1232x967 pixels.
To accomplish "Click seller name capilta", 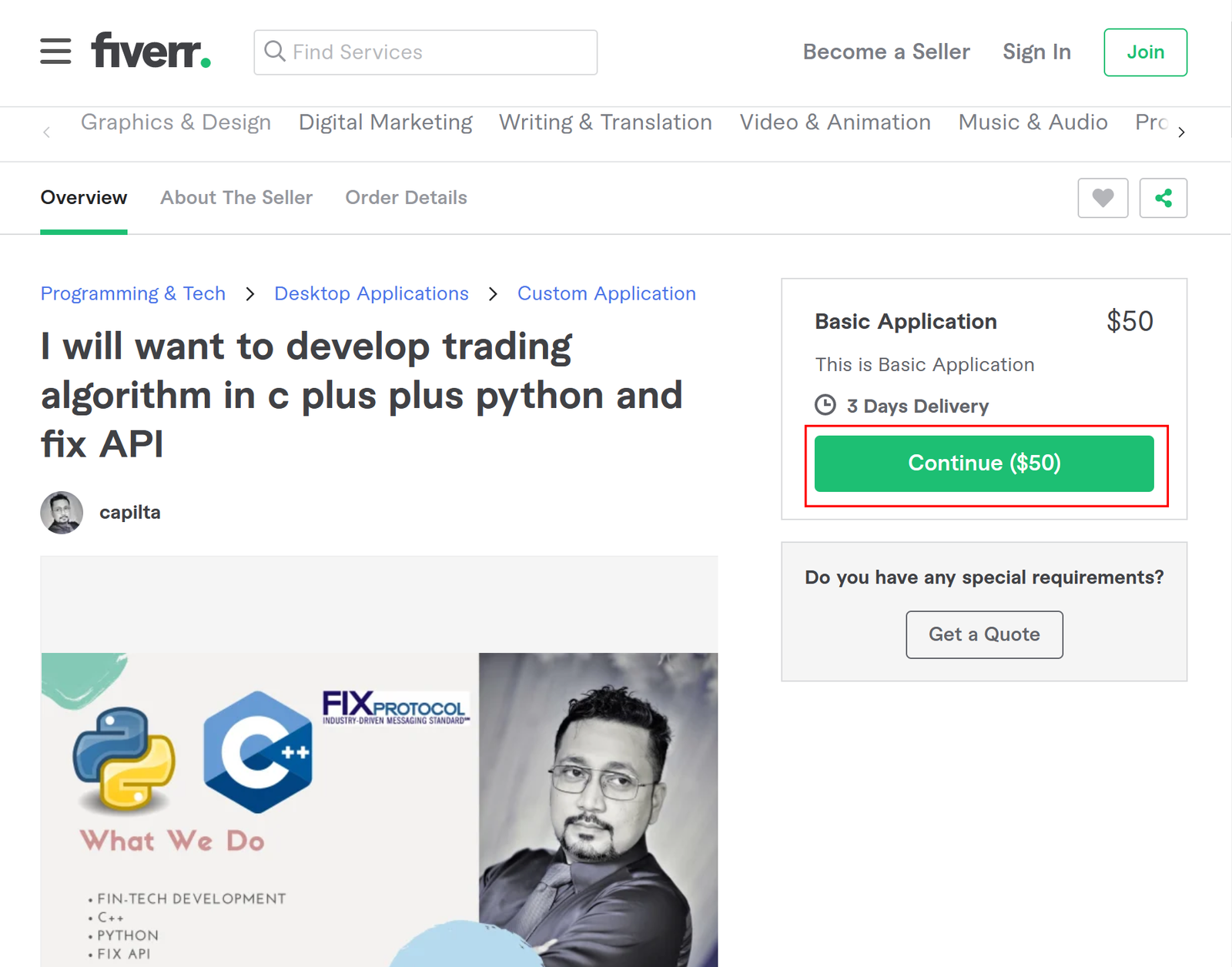I will (130, 513).
